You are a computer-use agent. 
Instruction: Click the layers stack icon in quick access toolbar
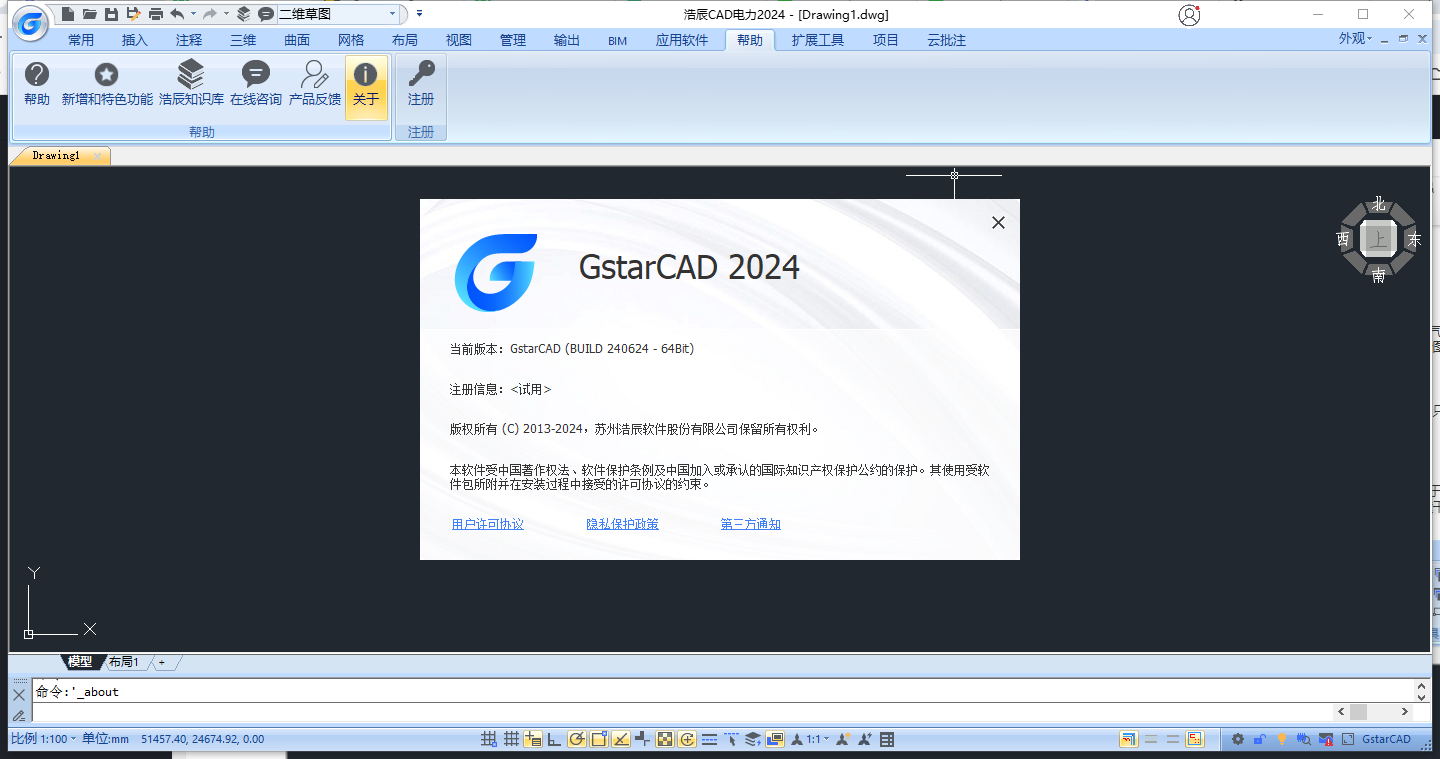(x=244, y=14)
